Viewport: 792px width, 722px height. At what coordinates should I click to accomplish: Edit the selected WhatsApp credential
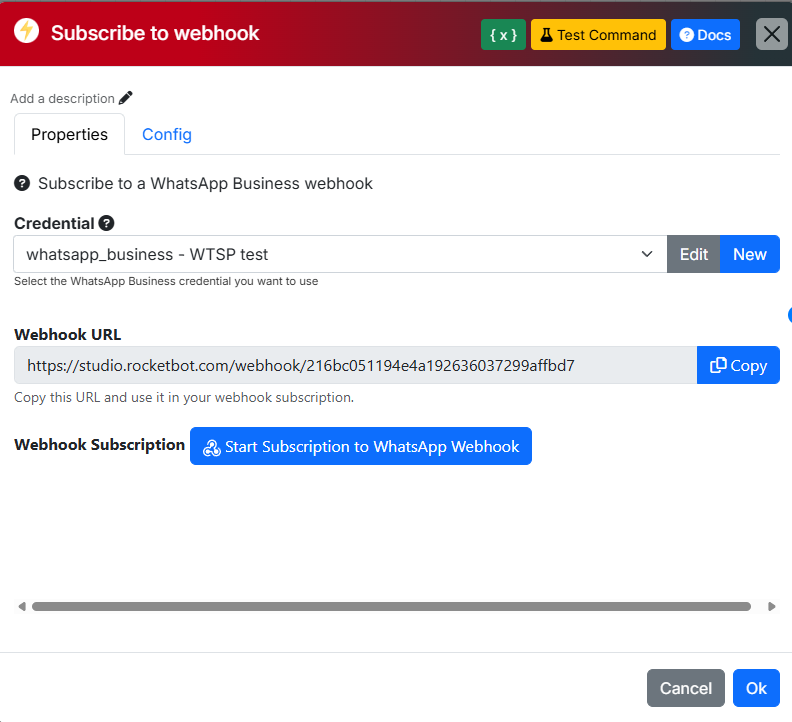pos(694,254)
